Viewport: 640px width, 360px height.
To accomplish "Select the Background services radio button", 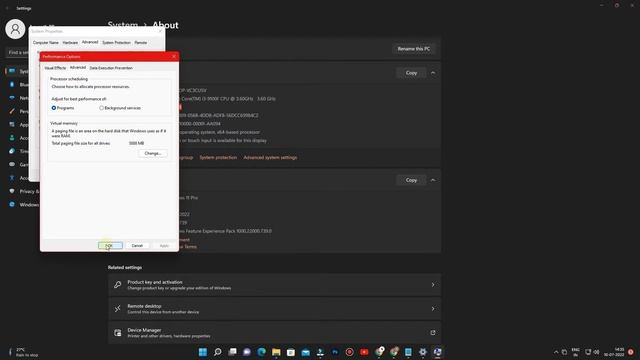I will tap(102, 108).
